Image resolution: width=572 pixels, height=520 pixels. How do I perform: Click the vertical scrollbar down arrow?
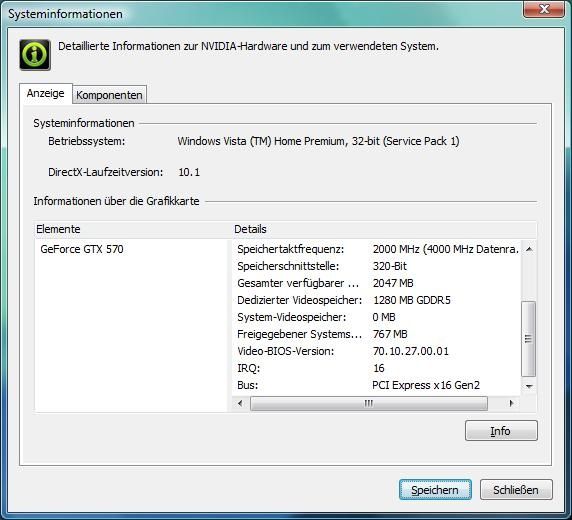[x=529, y=386]
